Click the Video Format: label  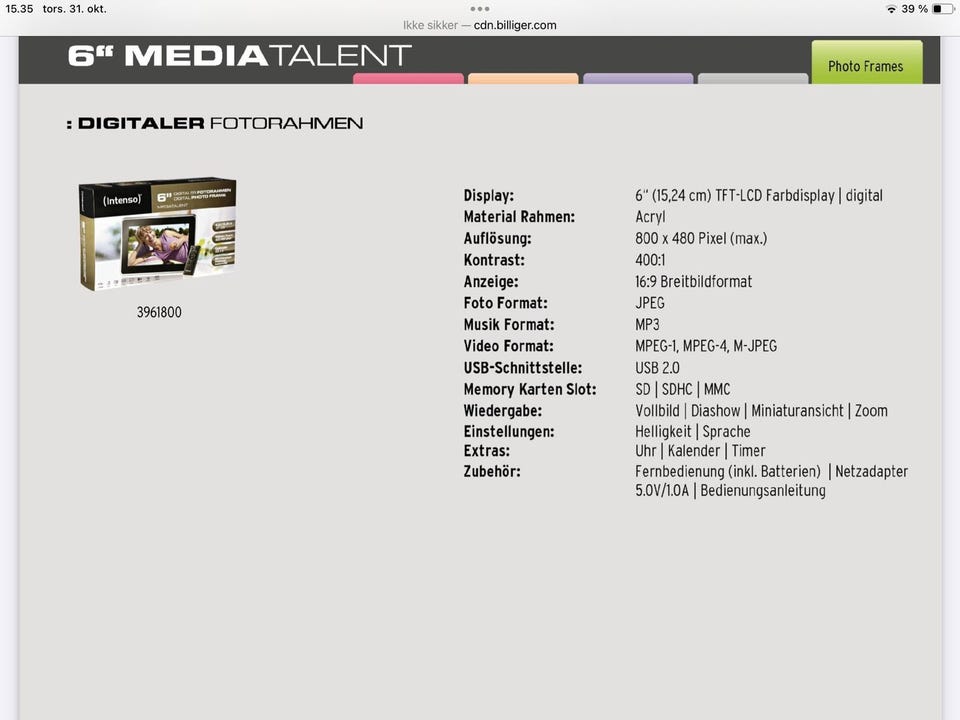[x=509, y=346]
